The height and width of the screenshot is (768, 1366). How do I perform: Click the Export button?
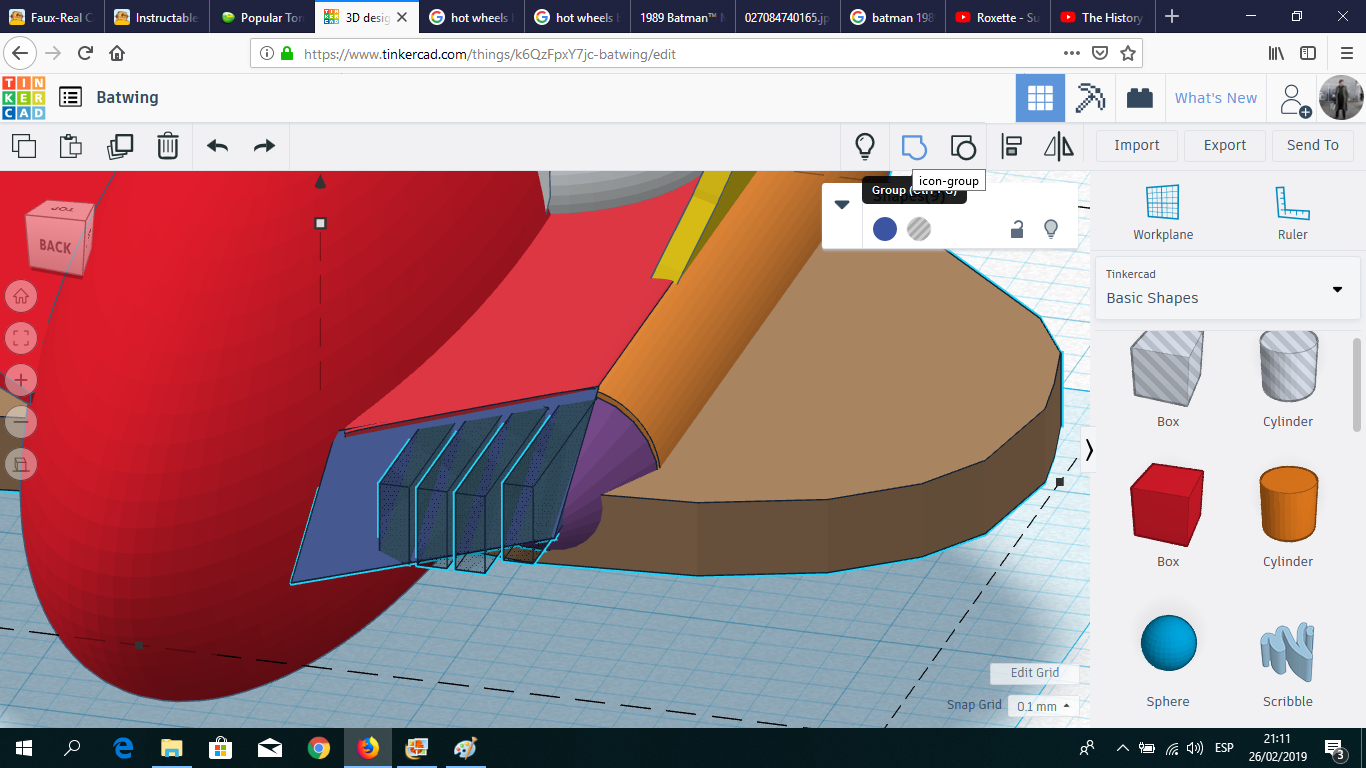coord(1224,145)
